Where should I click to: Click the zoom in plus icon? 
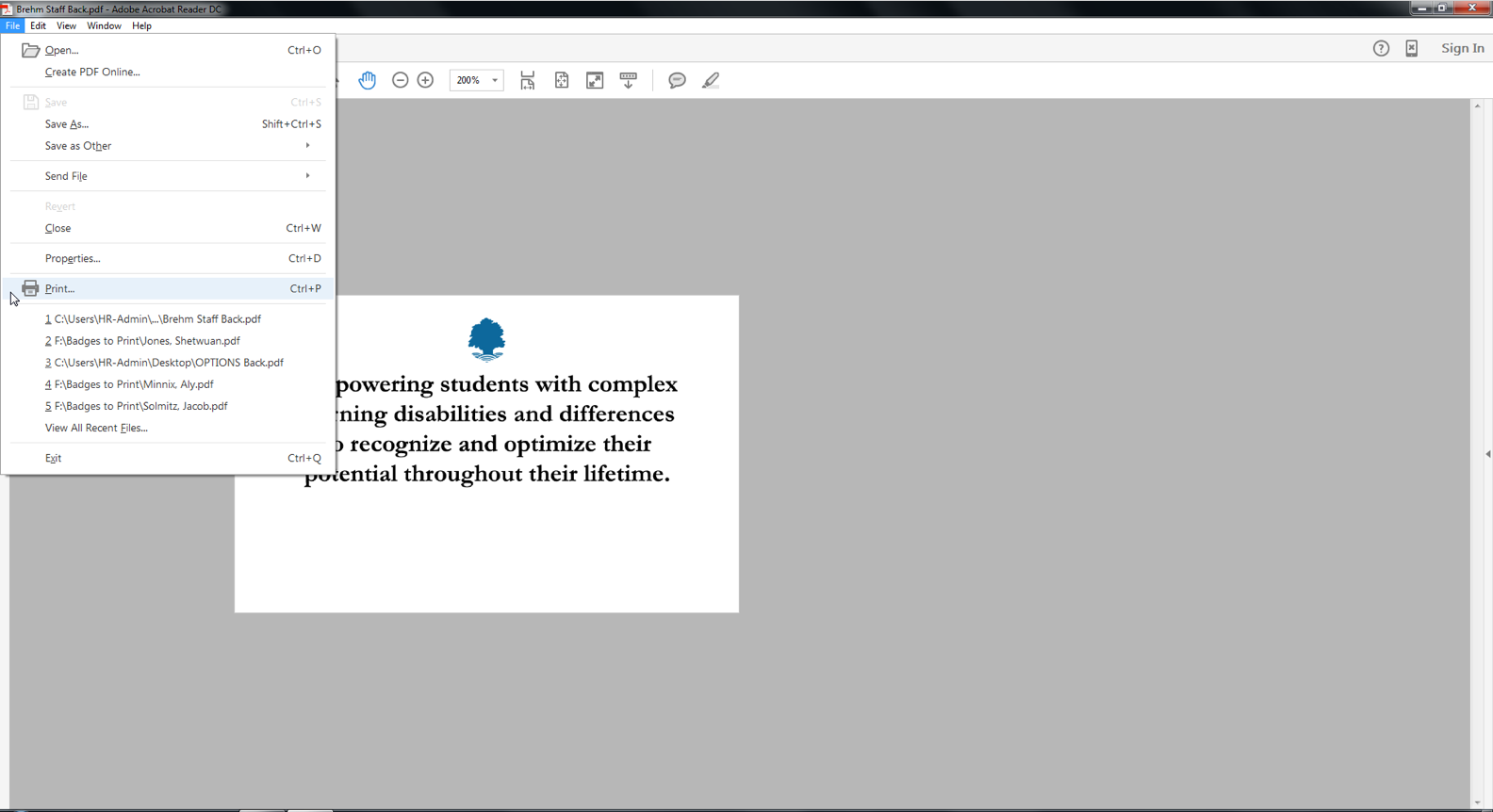(425, 81)
